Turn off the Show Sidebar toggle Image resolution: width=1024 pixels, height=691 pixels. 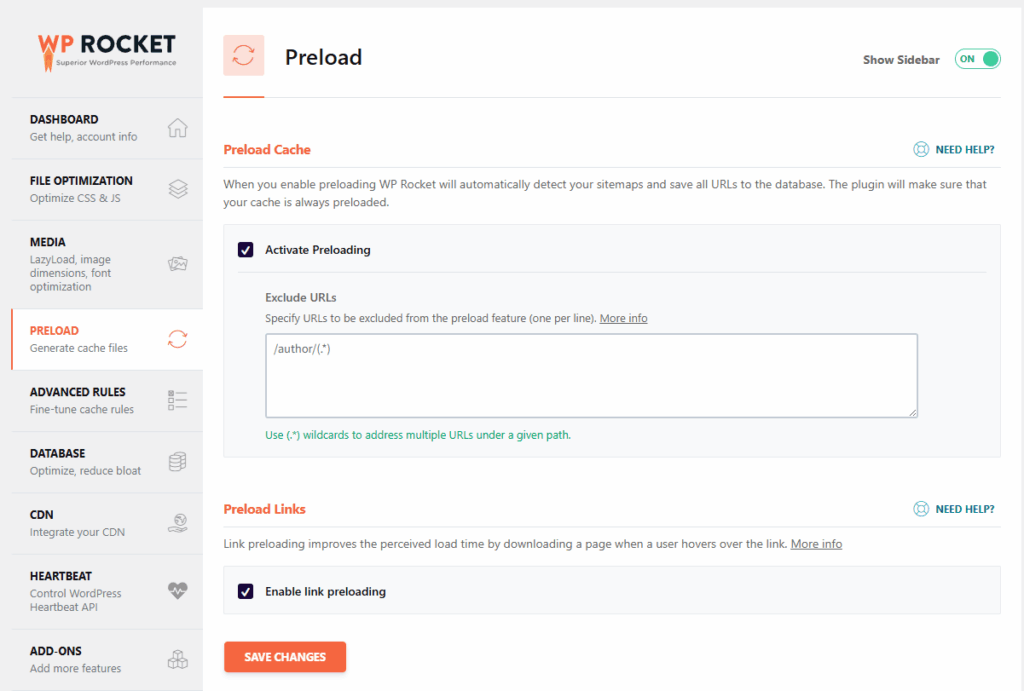coord(977,59)
